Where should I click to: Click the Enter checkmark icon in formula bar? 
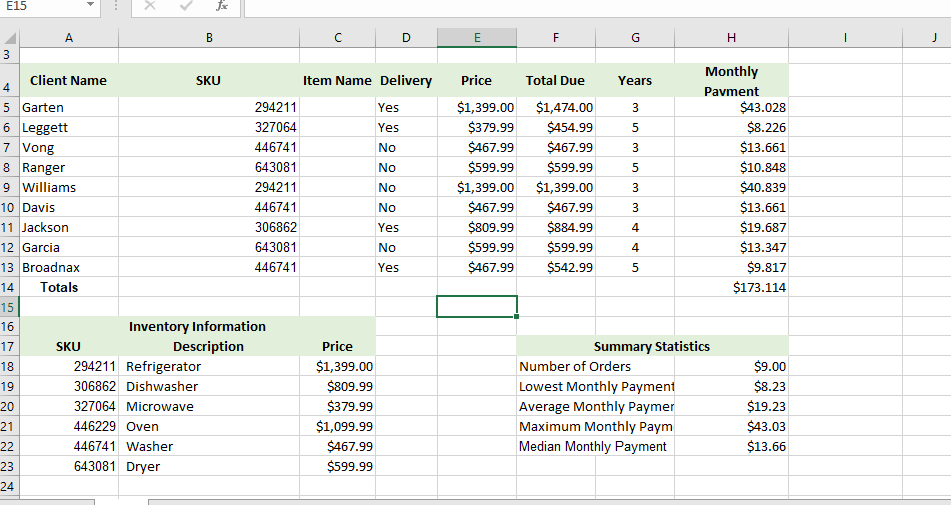point(186,5)
